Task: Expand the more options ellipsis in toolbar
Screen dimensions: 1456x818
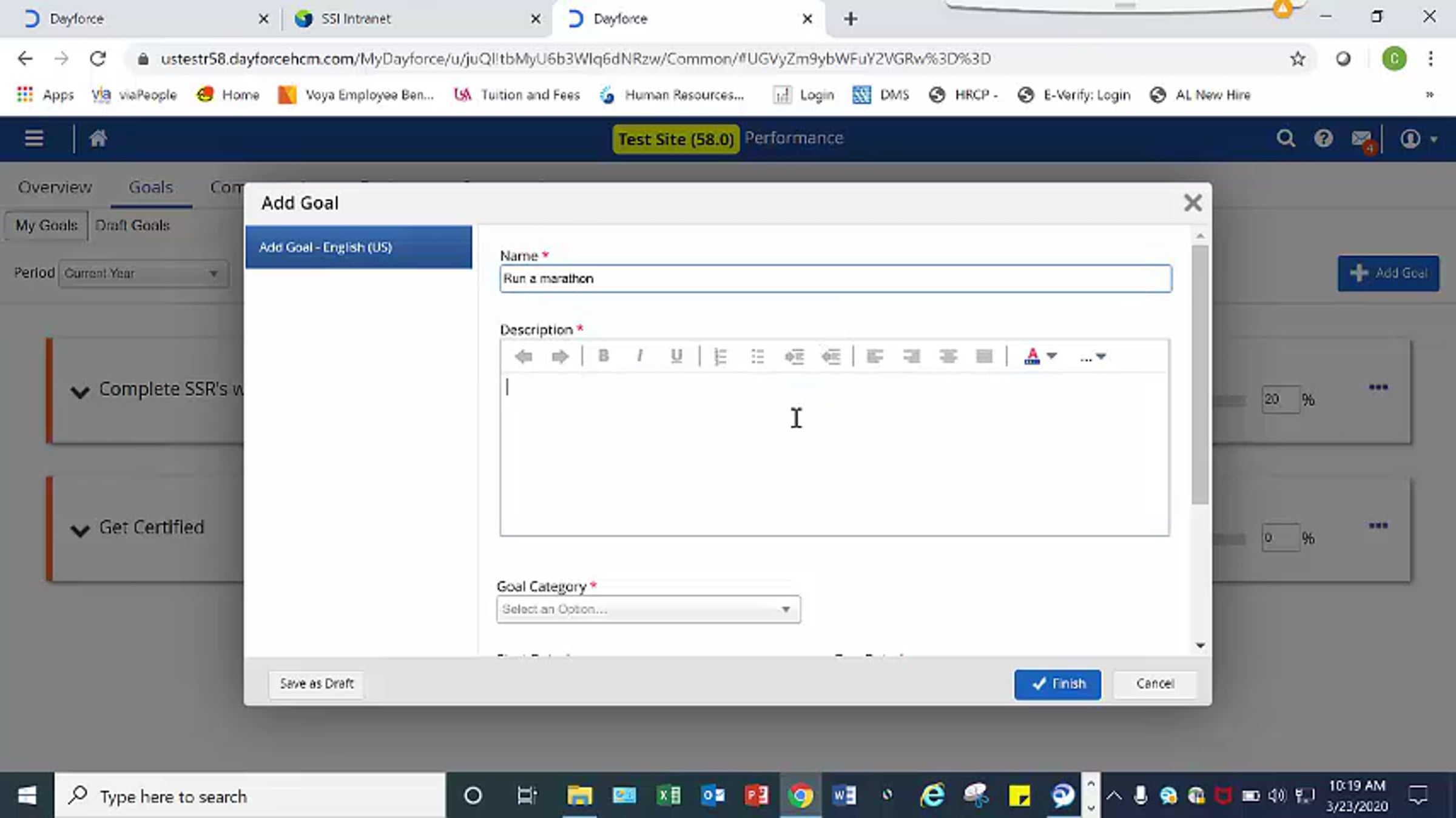Action: (1093, 357)
